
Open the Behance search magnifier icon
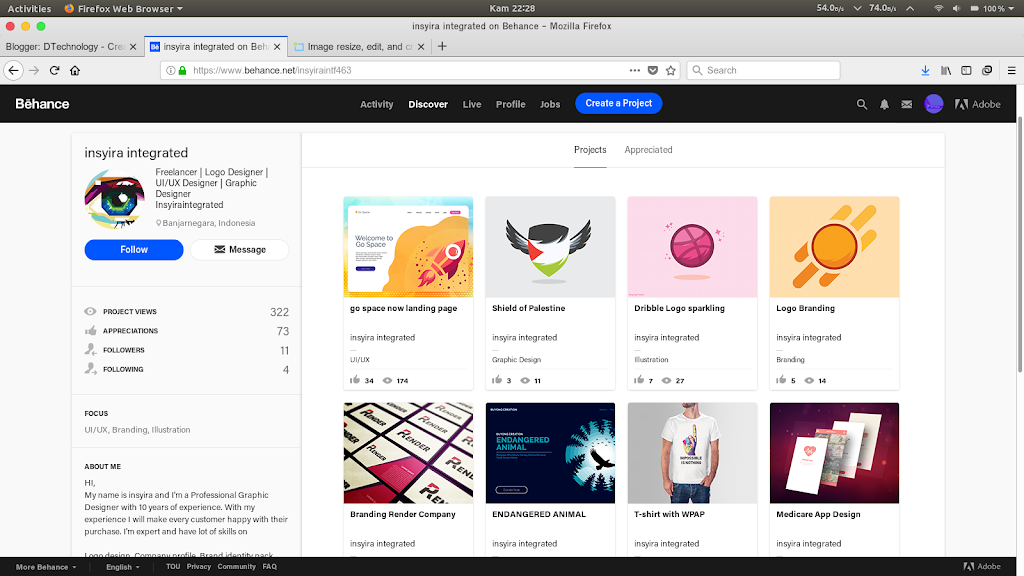coord(862,104)
